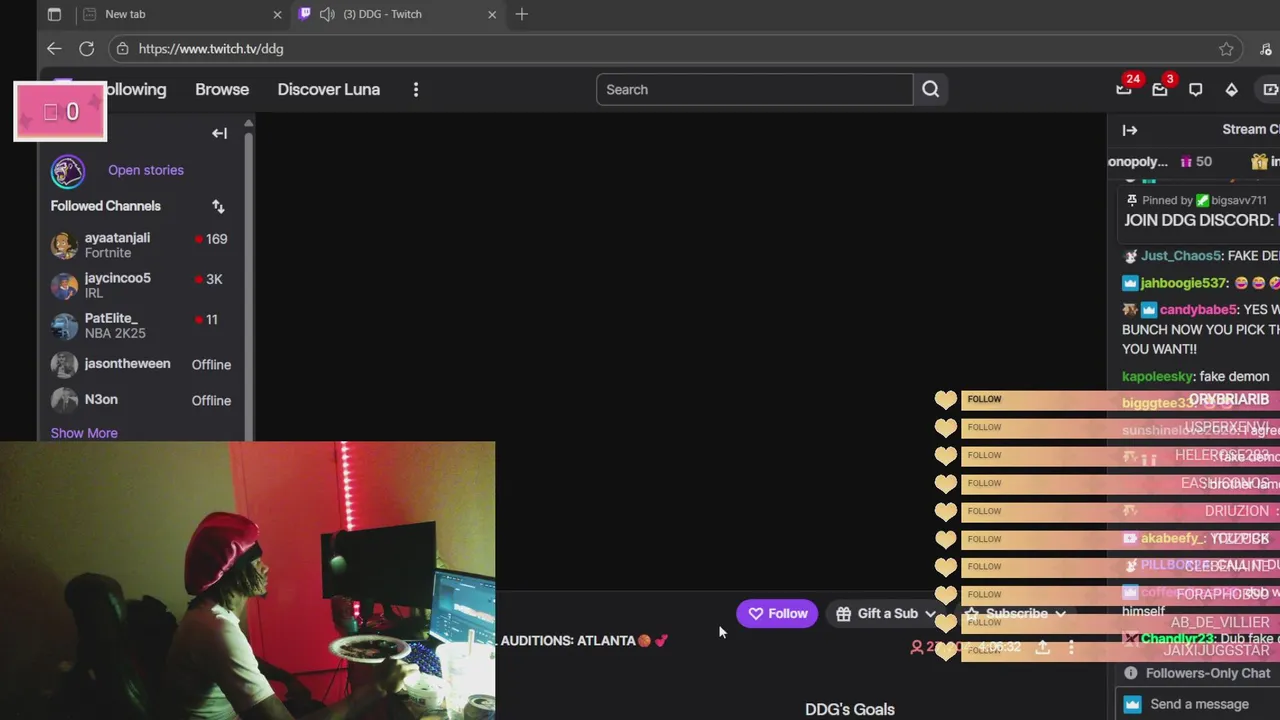Click akabeefy_ username in chat
Screen dimensions: 1280x720
pyautogui.click(x=1171, y=539)
